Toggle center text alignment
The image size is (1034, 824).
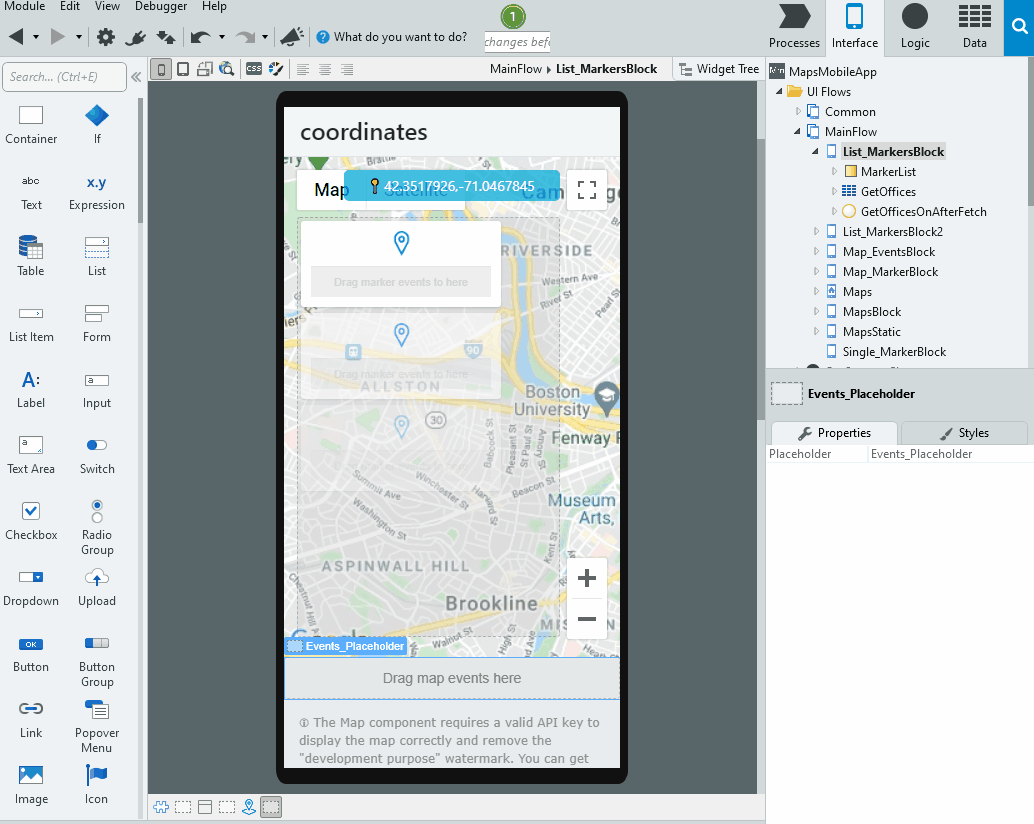[325, 69]
